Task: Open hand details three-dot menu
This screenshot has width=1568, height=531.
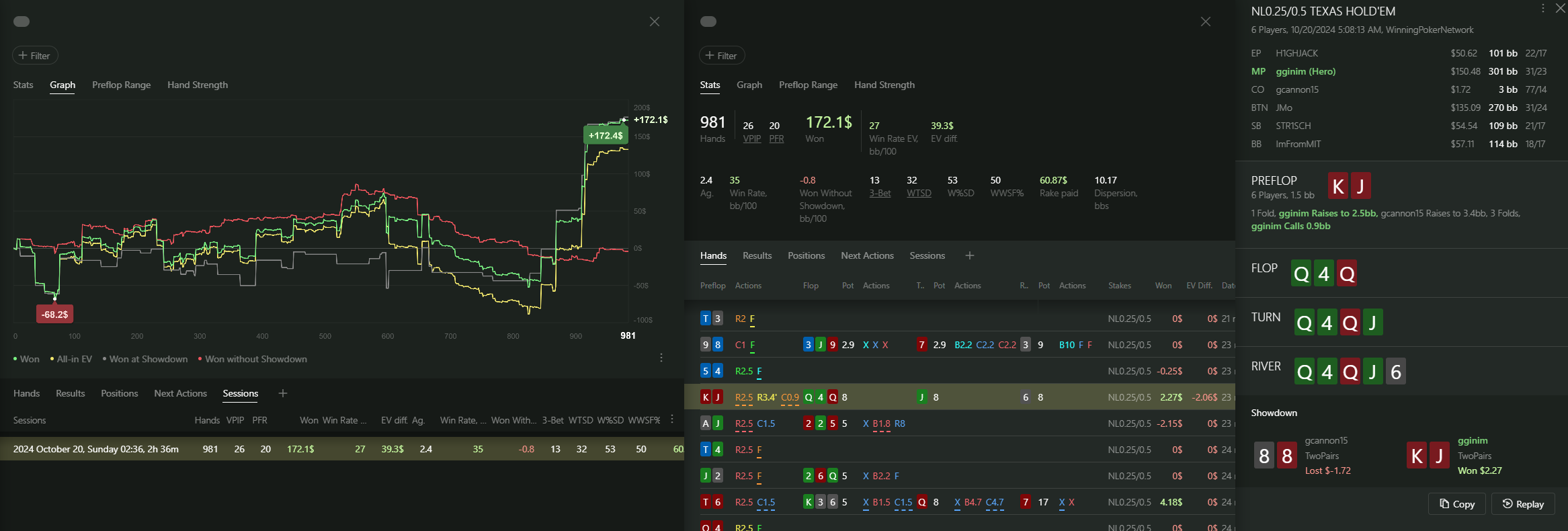Action: [x=1543, y=8]
